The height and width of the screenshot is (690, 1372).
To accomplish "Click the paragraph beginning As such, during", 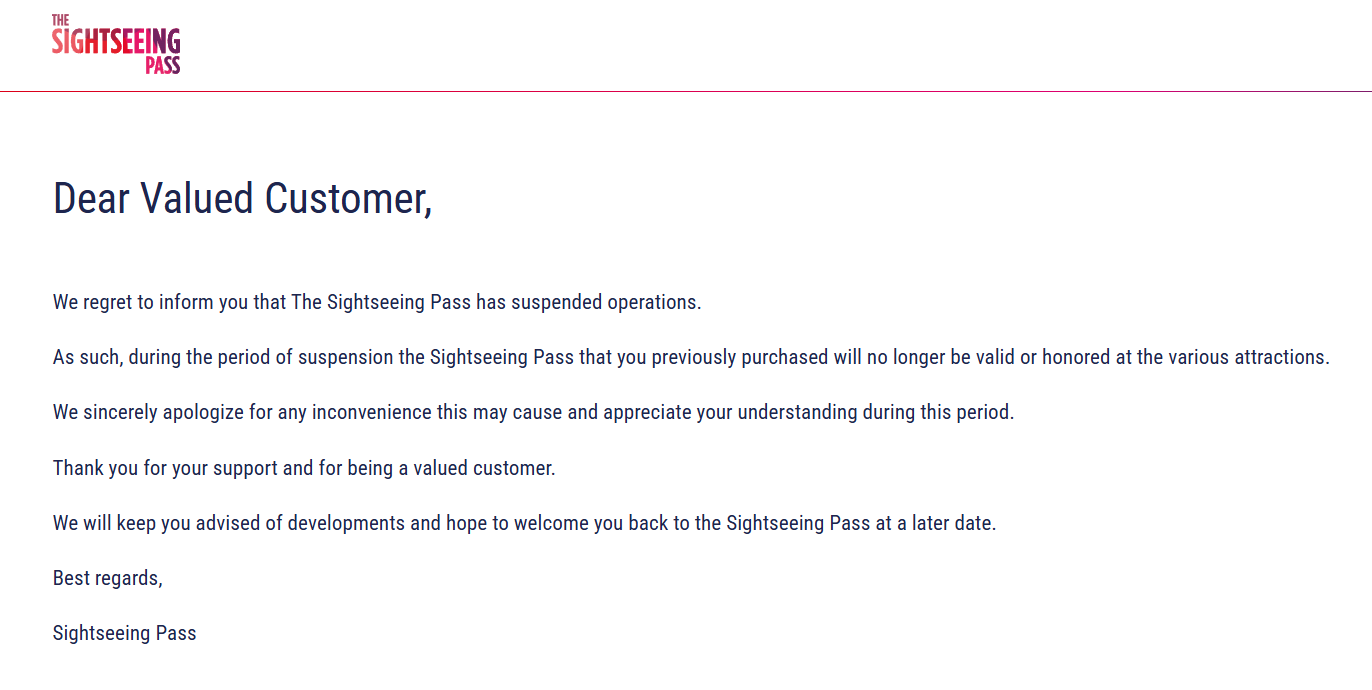I will [x=691, y=357].
